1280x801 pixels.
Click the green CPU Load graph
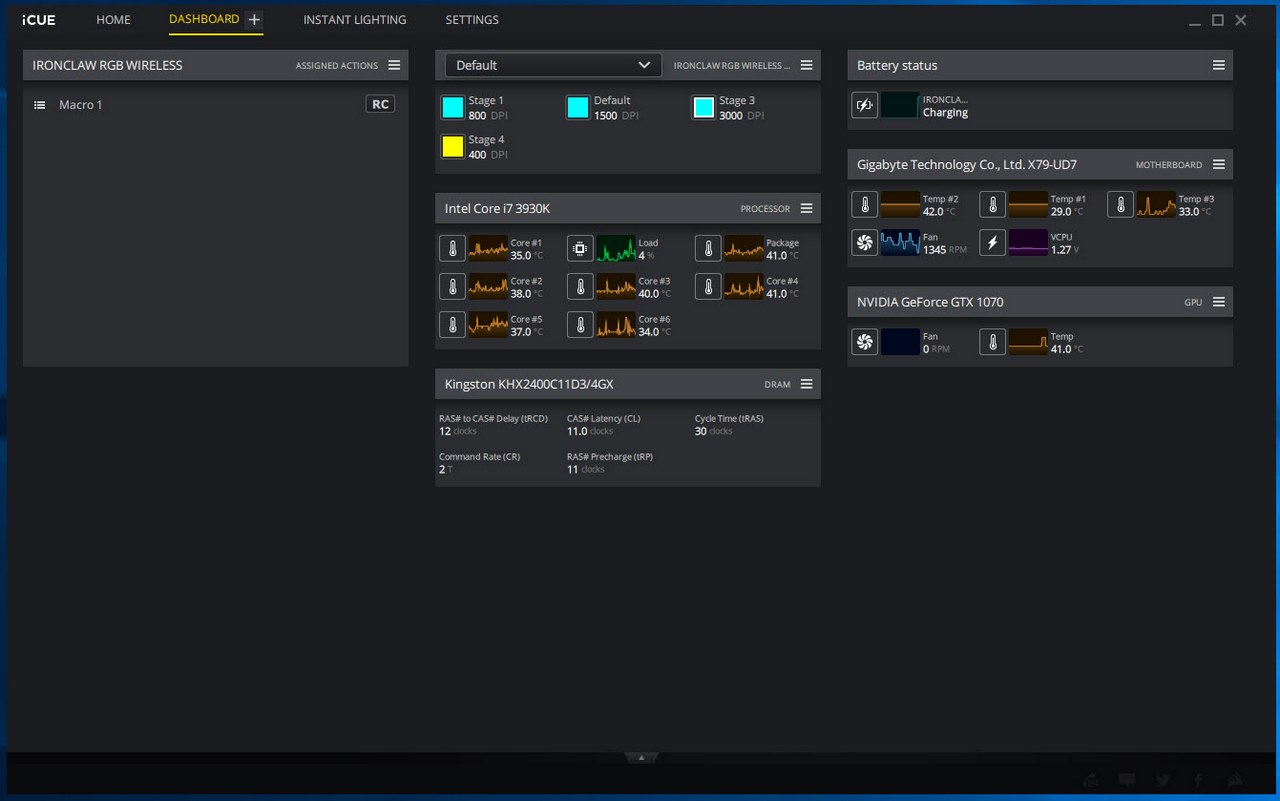(x=616, y=248)
